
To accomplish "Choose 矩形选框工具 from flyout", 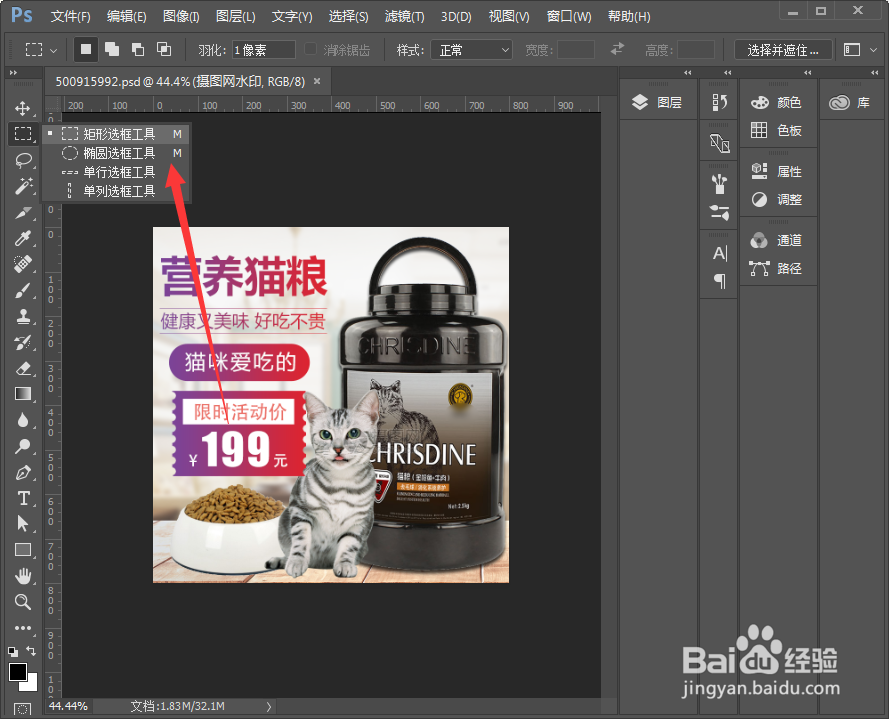I will point(116,134).
